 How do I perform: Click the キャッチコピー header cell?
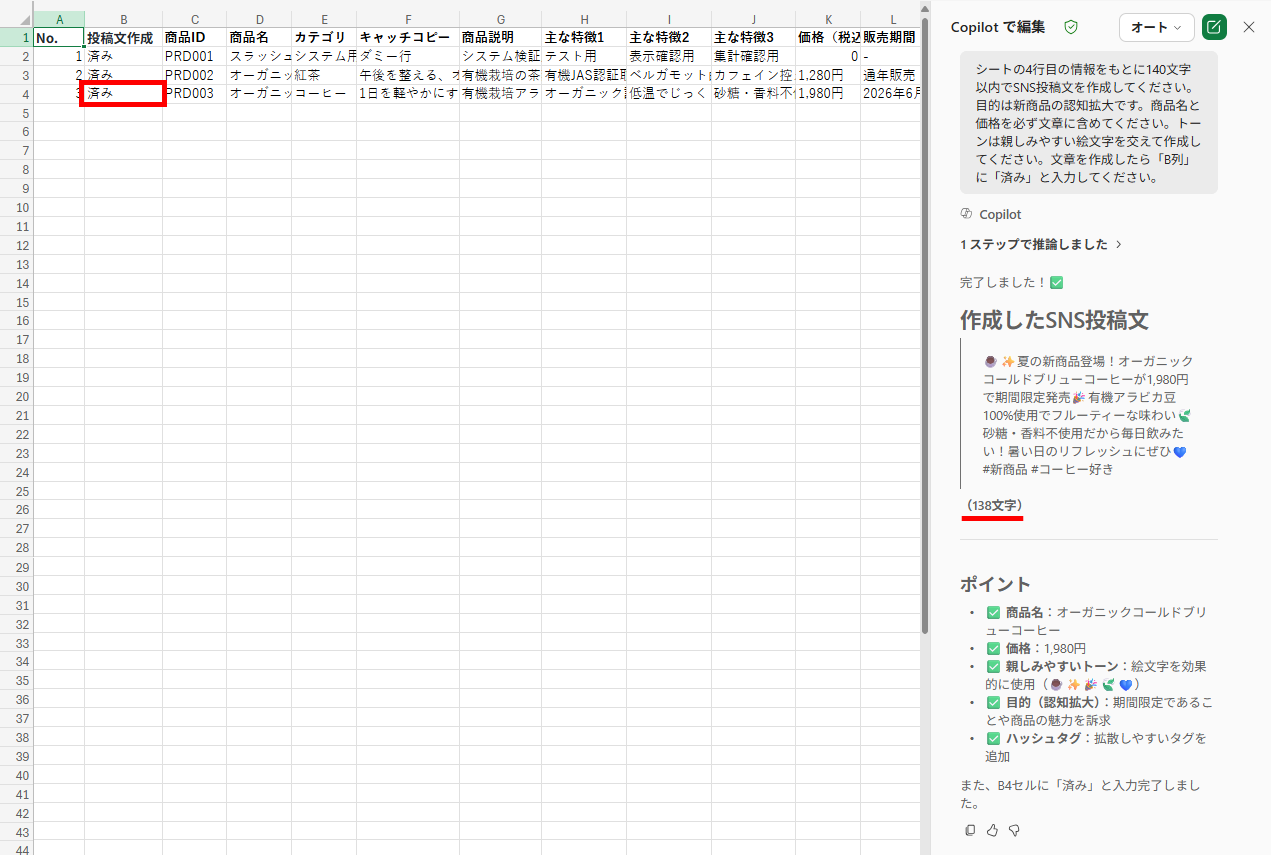point(407,37)
